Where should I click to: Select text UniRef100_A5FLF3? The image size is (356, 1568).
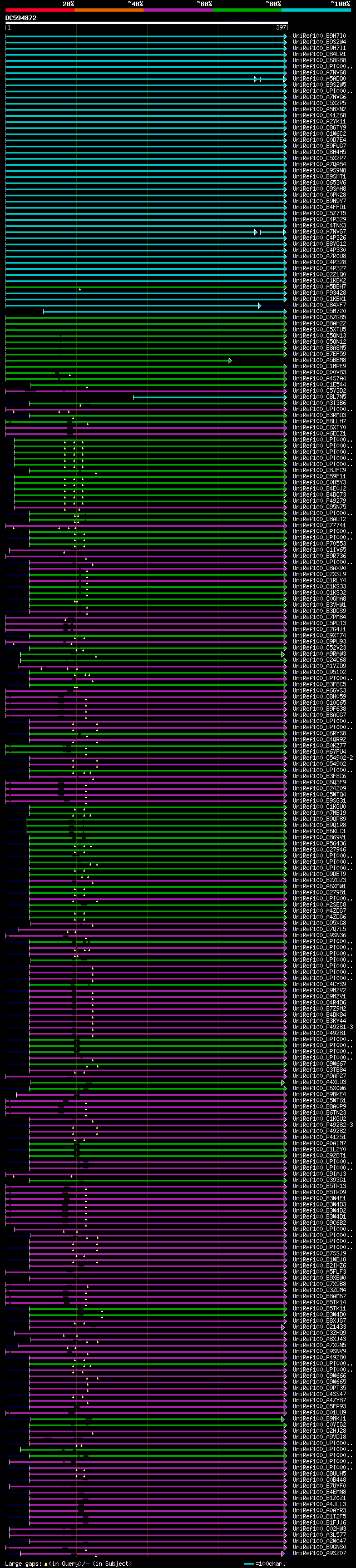pyautogui.click(x=319, y=1271)
